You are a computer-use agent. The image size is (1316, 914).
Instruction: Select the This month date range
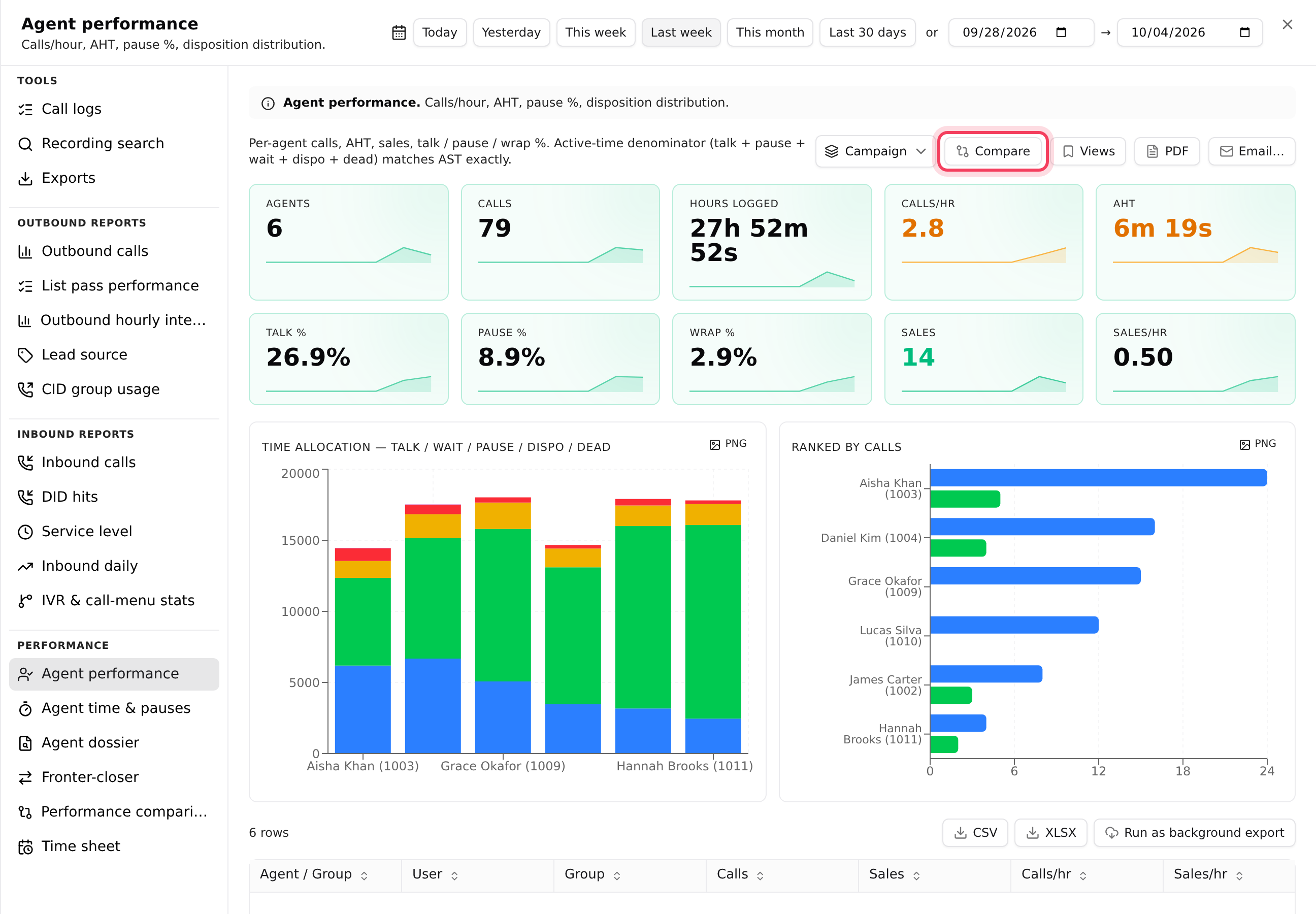pos(770,32)
